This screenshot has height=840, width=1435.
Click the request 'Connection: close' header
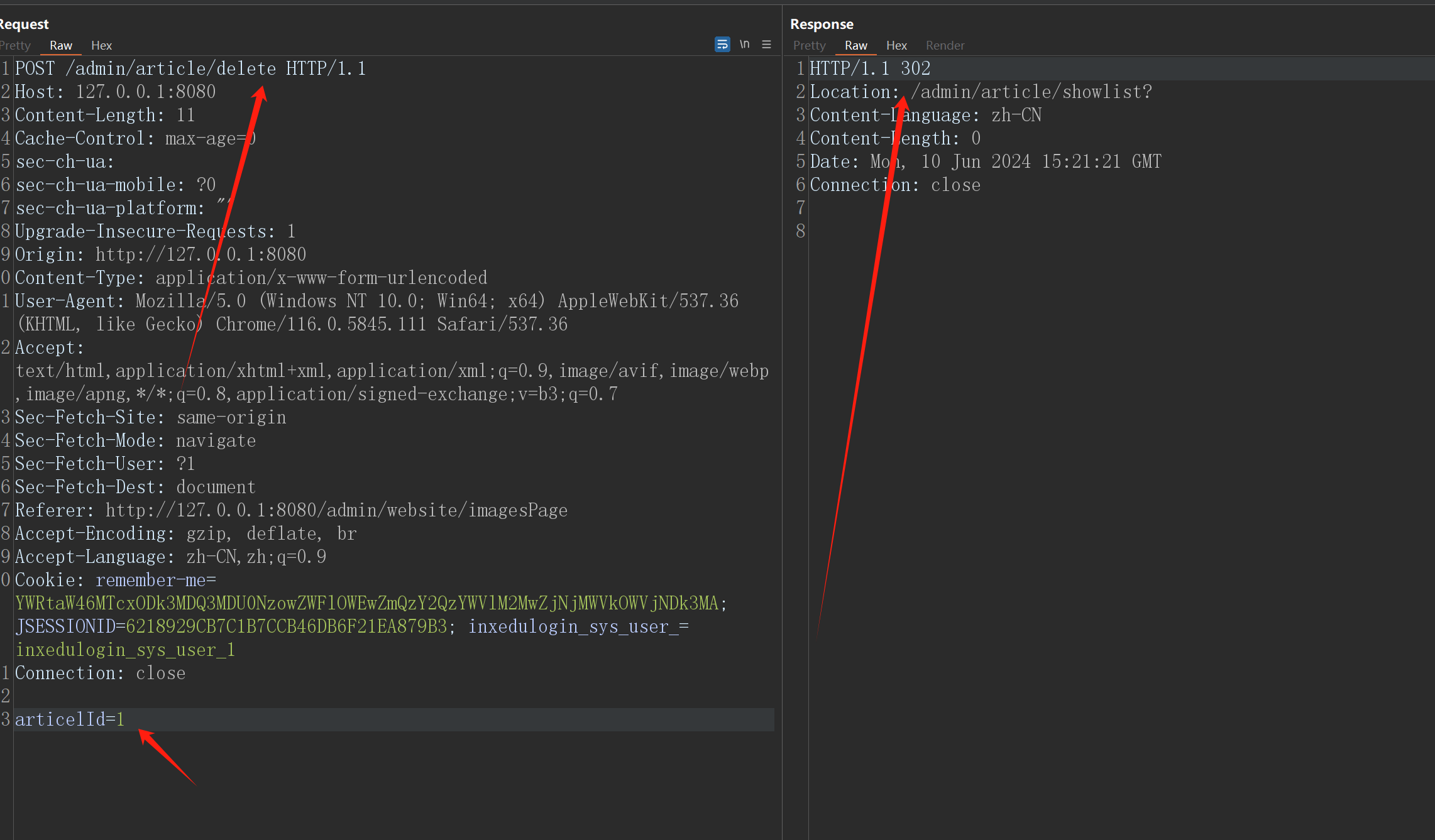[x=101, y=673]
